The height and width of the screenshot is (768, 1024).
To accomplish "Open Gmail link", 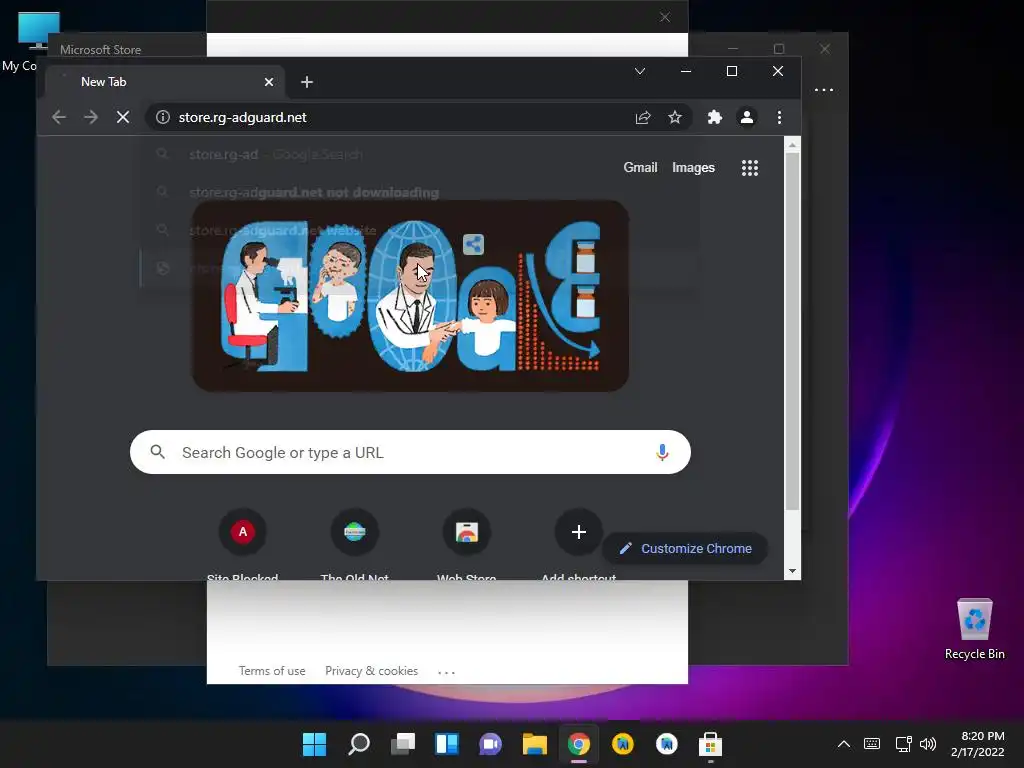I will (640, 168).
